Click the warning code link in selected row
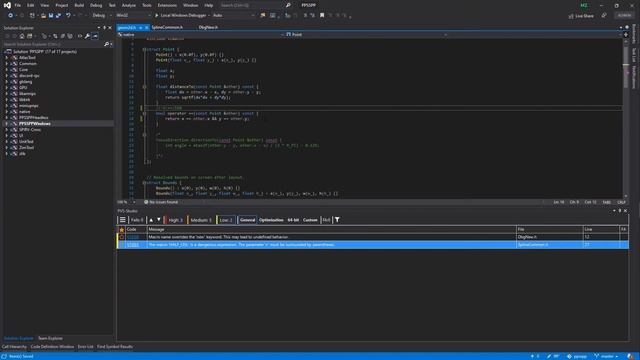Screen dimensions: 640x360 133,245
